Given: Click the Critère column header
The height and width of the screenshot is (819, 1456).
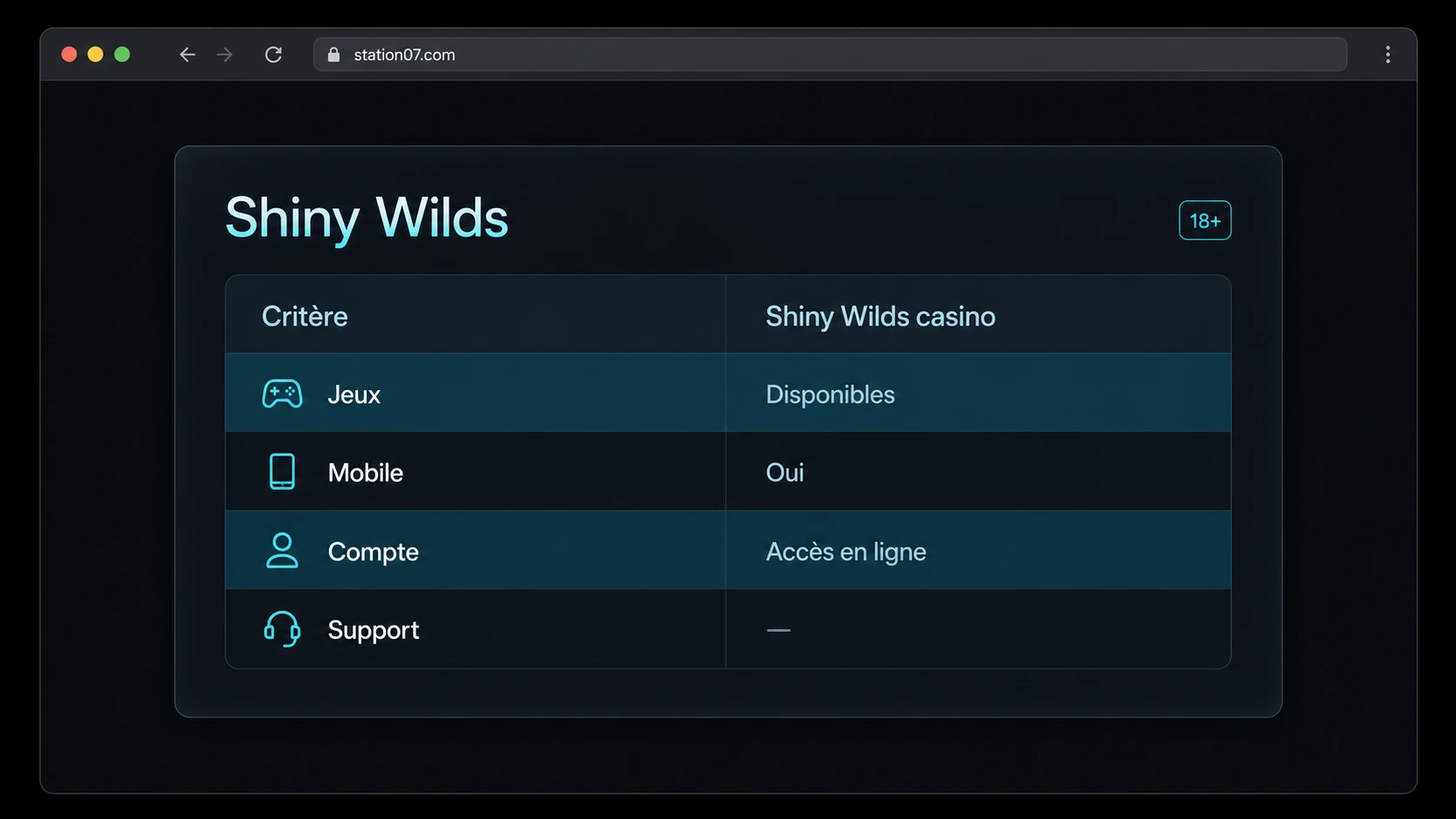Looking at the screenshot, I should pyautogui.click(x=305, y=316).
